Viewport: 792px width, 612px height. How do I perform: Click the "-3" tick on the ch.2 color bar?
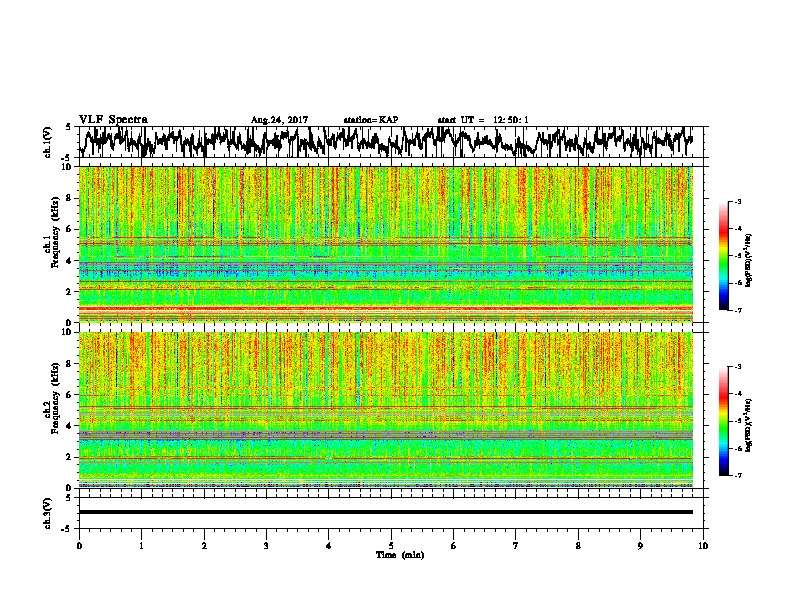tap(737, 367)
